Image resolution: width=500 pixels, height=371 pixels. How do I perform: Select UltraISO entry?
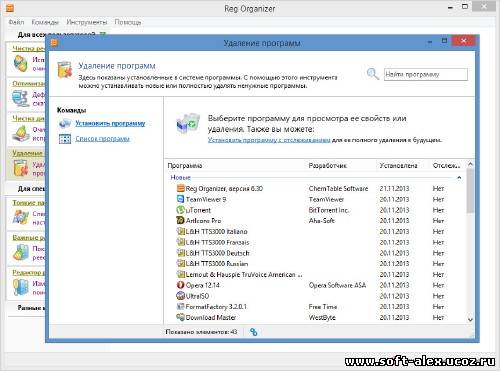point(197,296)
